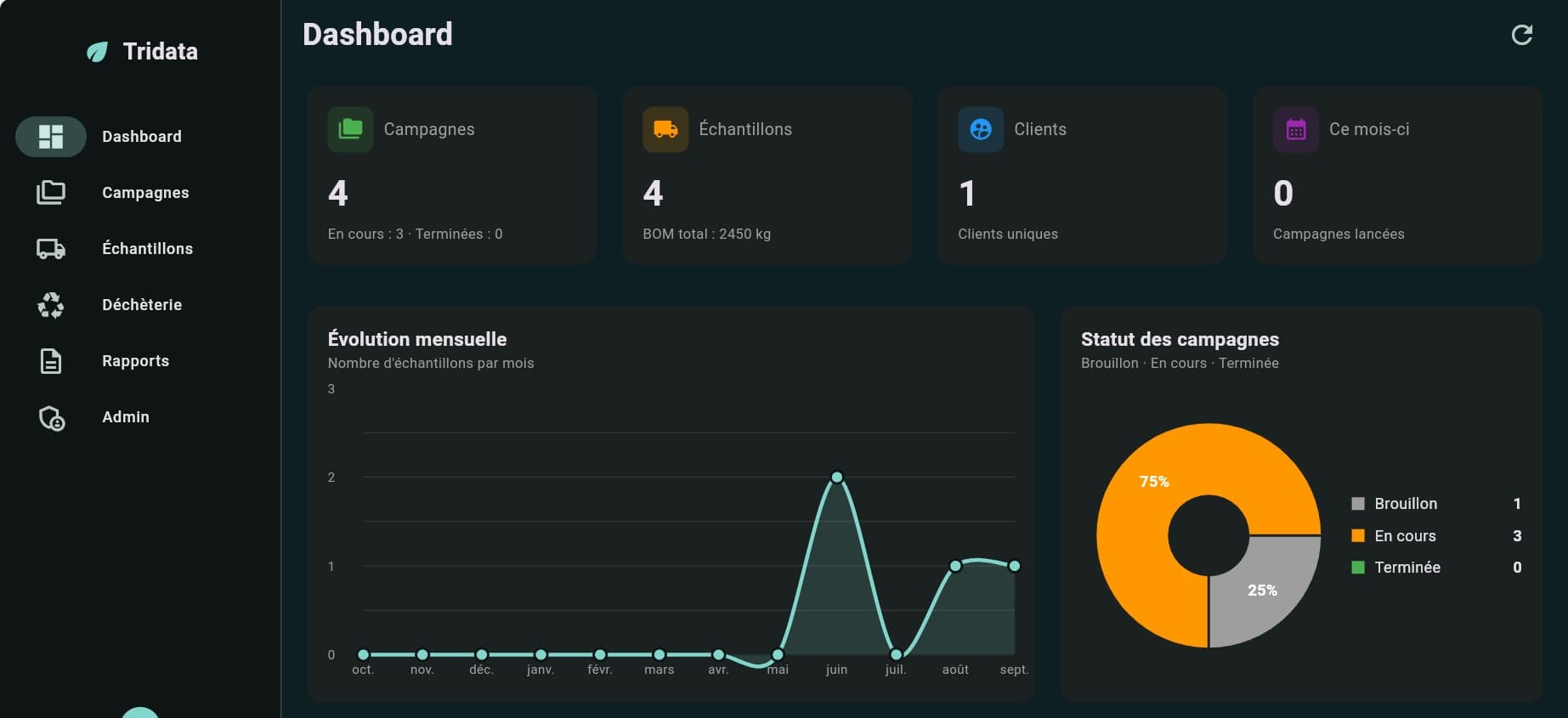1568x718 pixels.
Task: Click the orange En cours legend swatch
Action: [x=1358, y=535]
